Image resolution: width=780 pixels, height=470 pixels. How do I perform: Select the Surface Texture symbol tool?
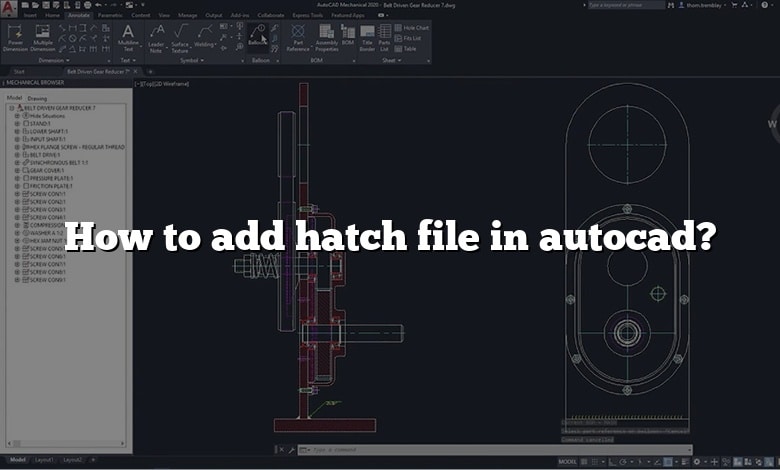coord(180,38)
